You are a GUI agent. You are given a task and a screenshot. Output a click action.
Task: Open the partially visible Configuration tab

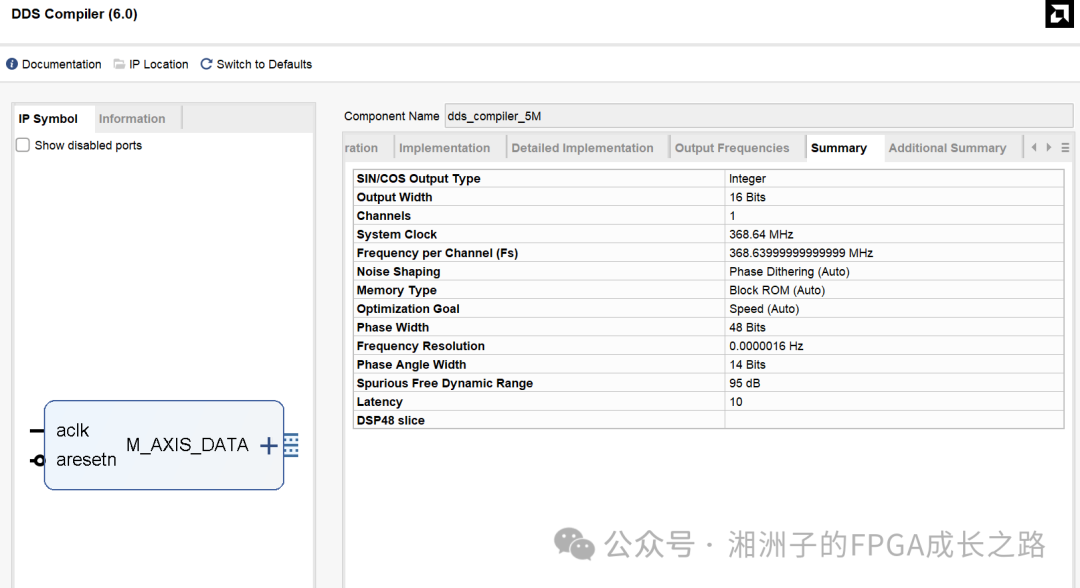point(362,148)
